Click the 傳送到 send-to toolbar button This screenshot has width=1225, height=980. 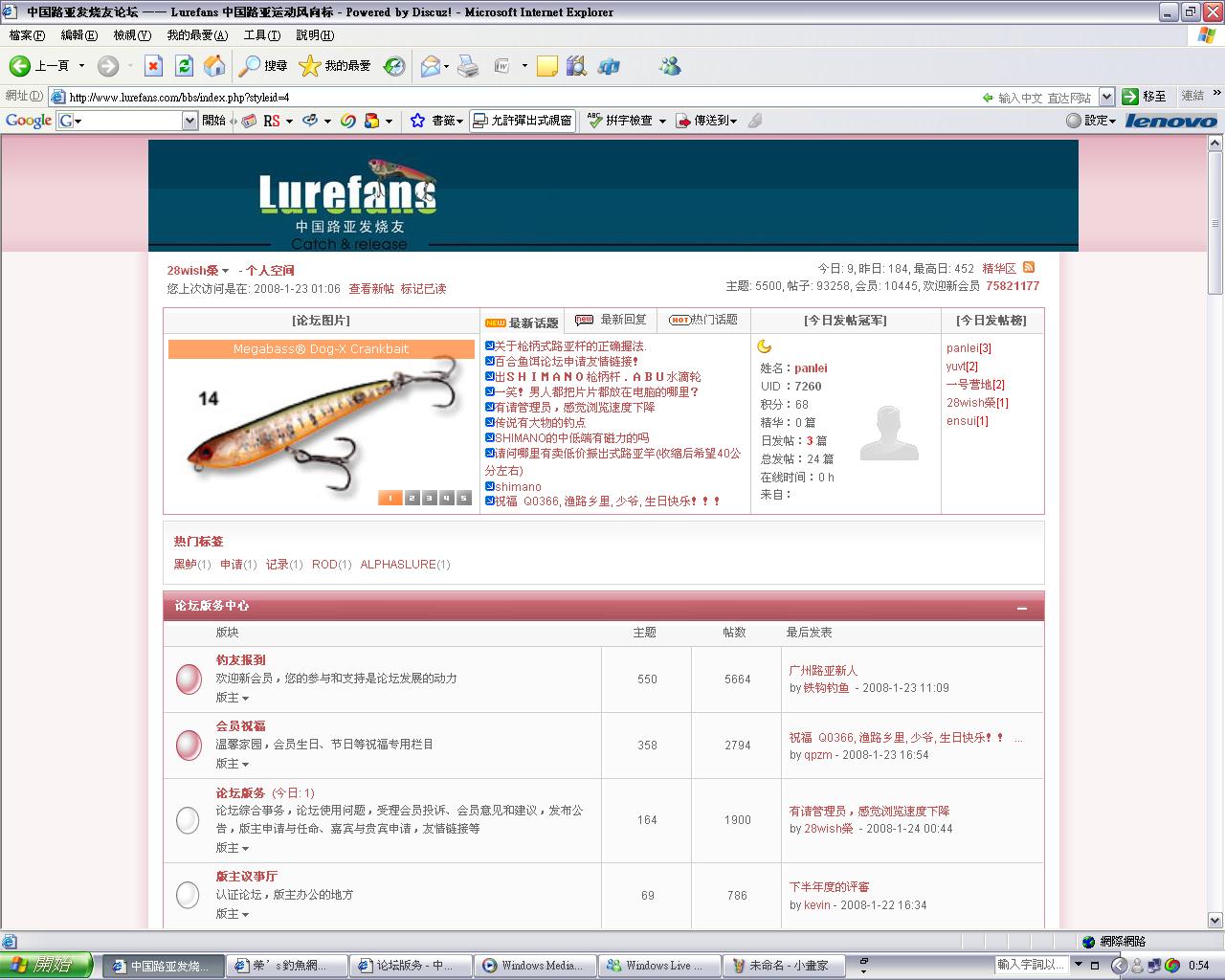[x=706, y=121]
